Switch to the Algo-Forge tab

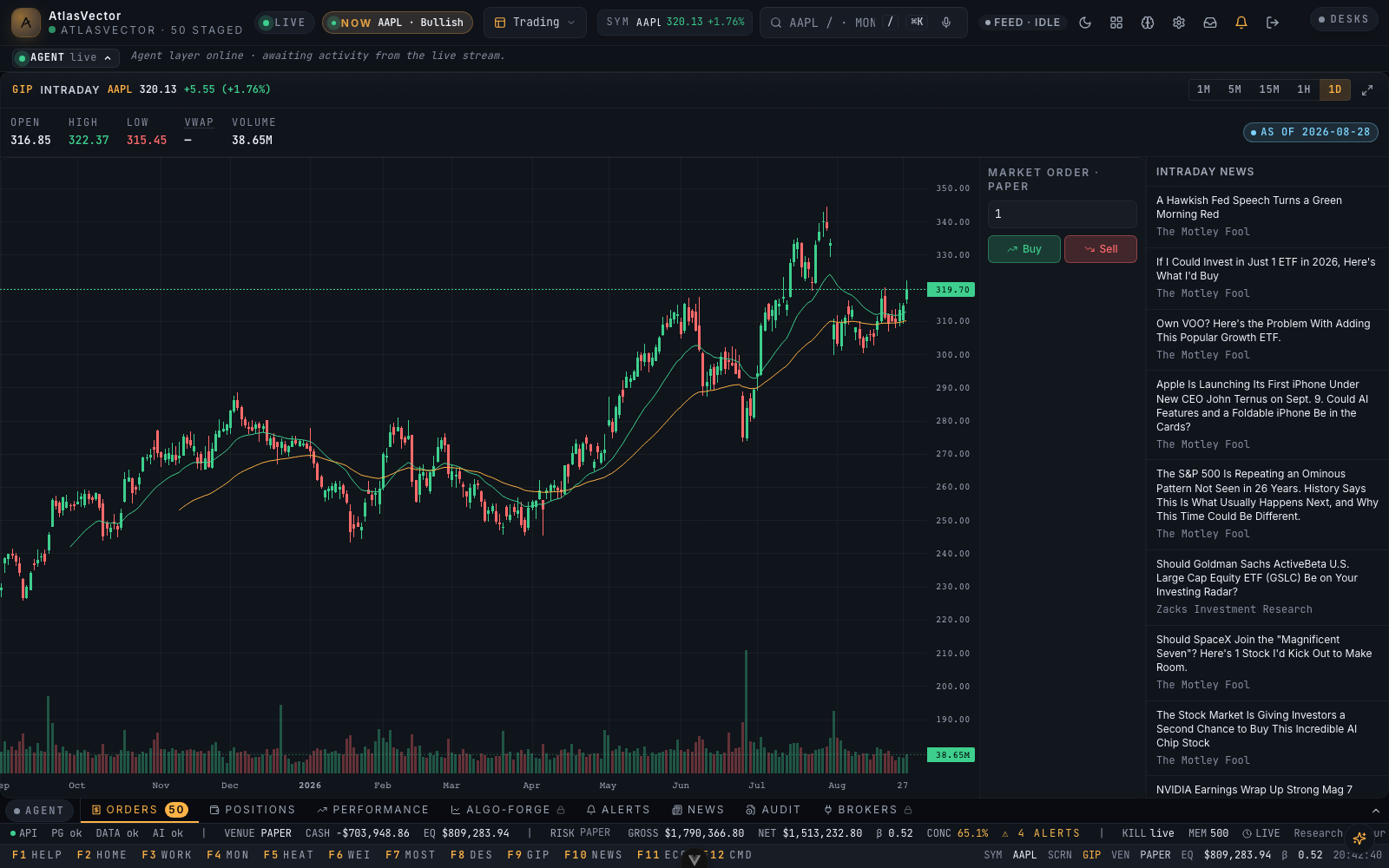tap(508, 810)
